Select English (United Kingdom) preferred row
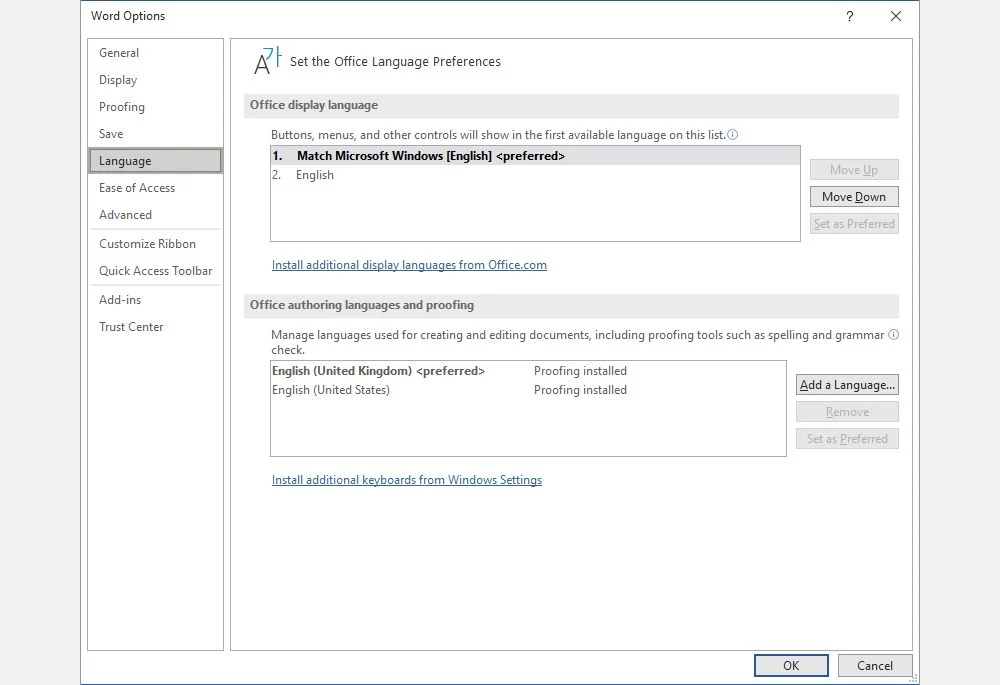The image size is (1000, 685). tap(528, 371)
